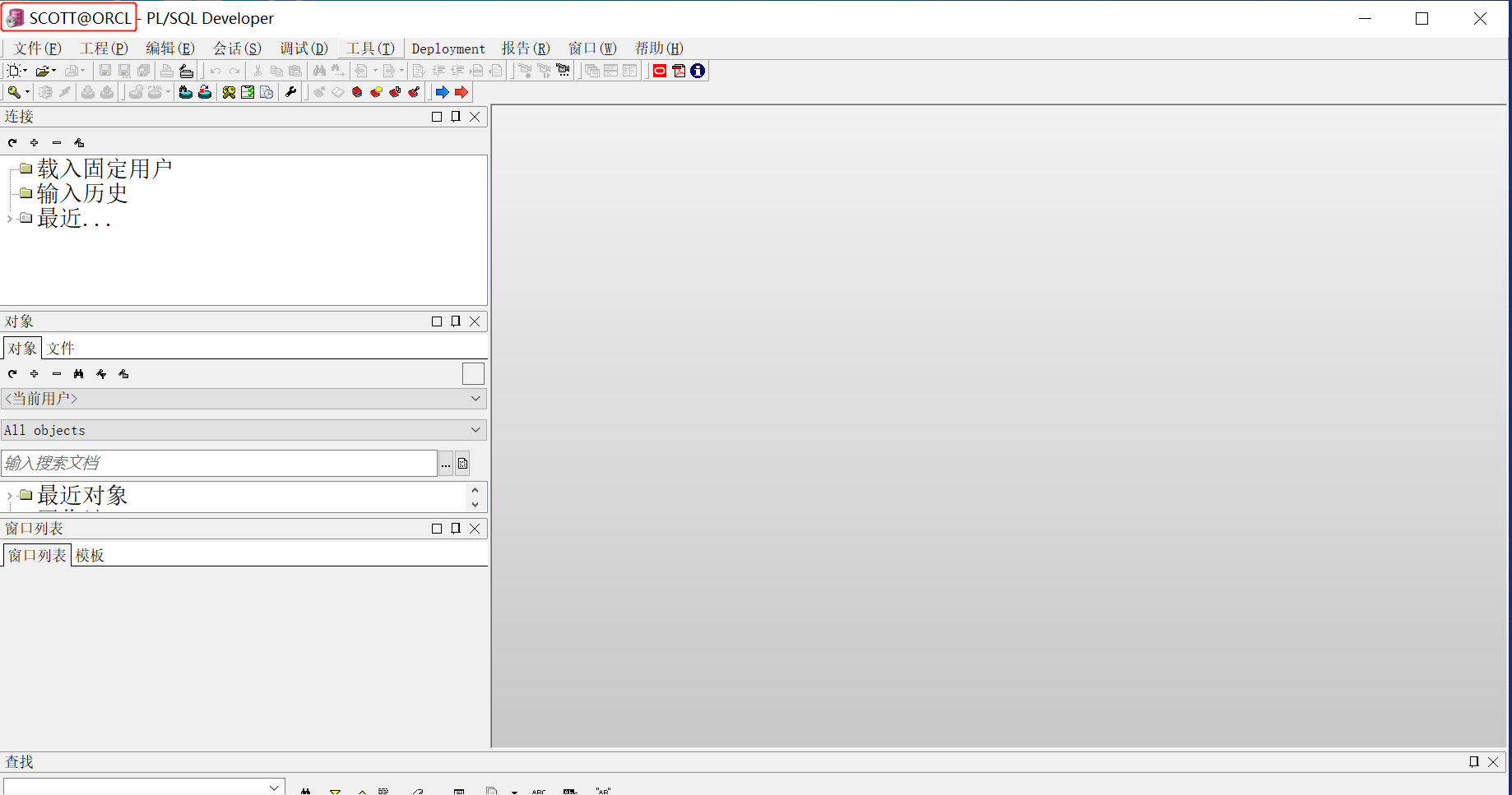
Task: Close the 连接 panel
Action: click(475, 117)
